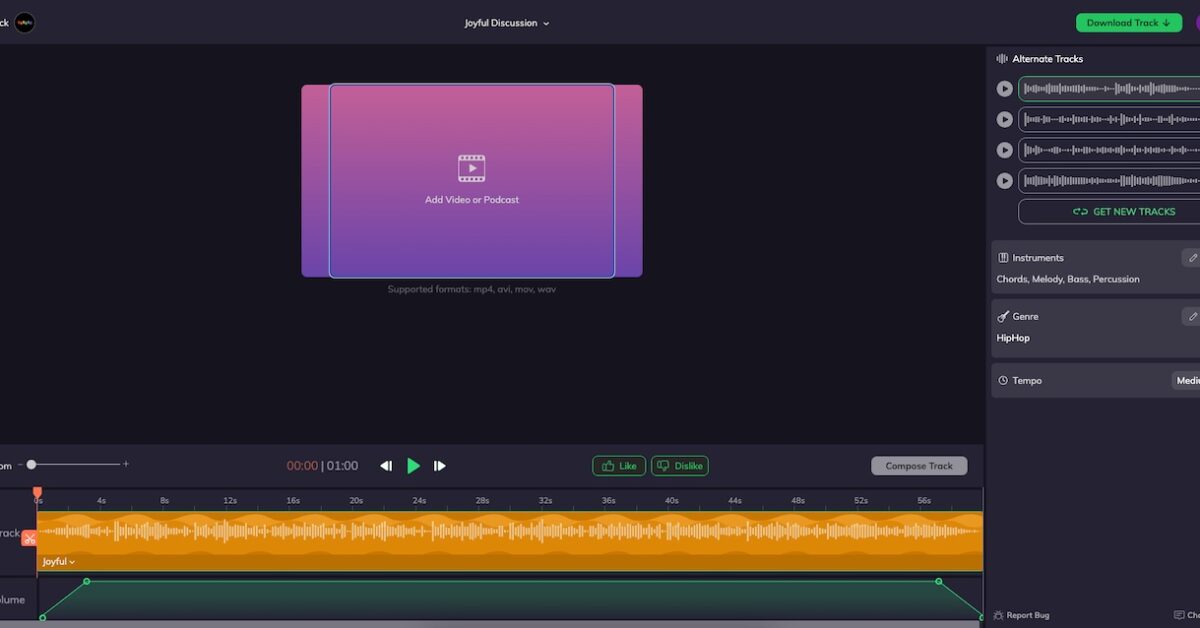
Task: Play the first alternate track
Action: pyautogui.click(x=1004, y=89)
